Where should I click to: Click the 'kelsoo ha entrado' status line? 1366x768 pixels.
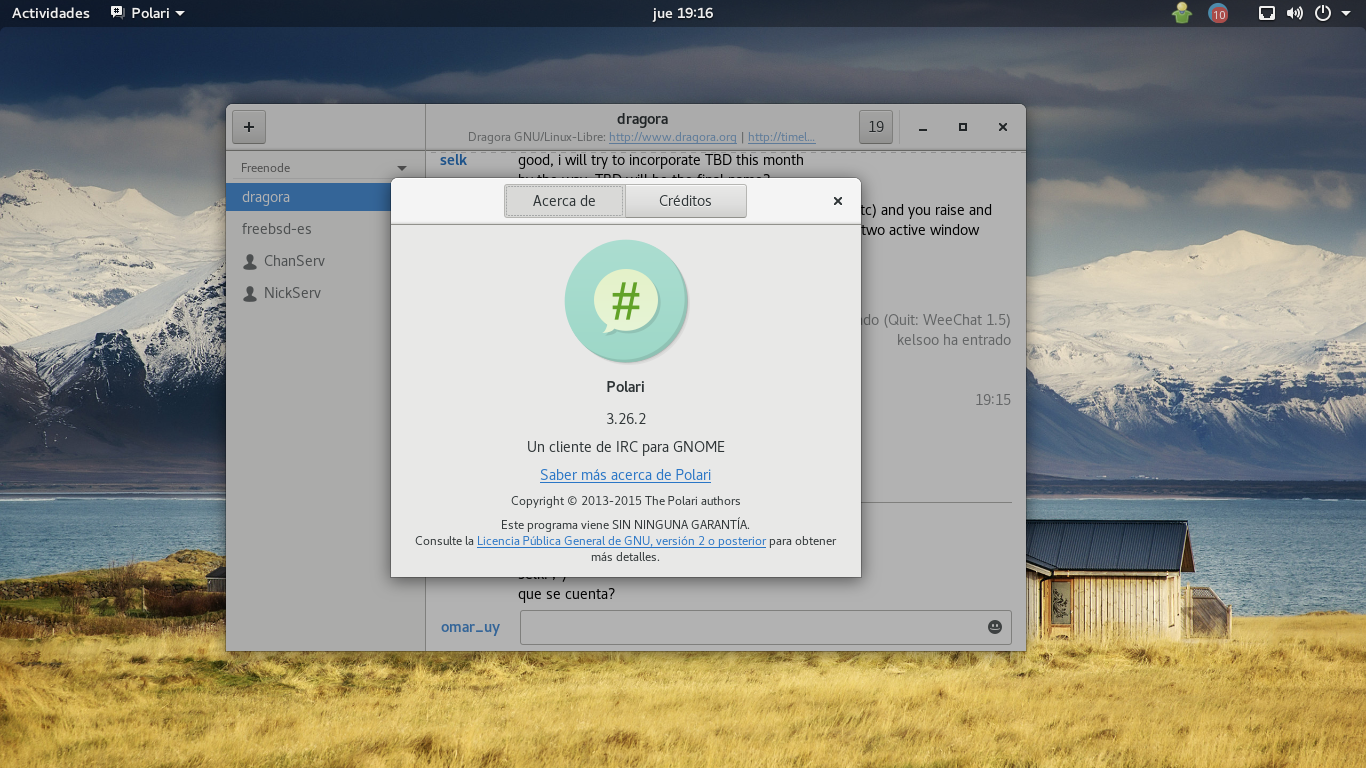(954, 340)
